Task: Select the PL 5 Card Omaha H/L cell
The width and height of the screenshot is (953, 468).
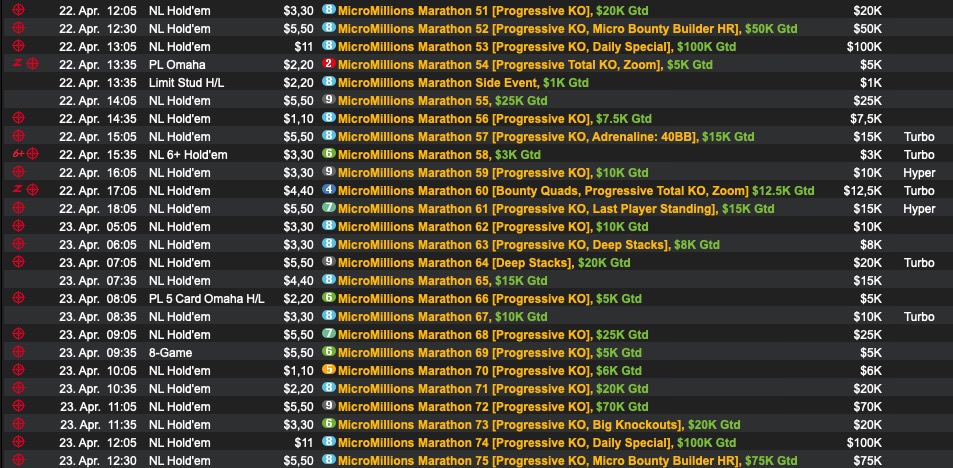Action: pos(207,298)
